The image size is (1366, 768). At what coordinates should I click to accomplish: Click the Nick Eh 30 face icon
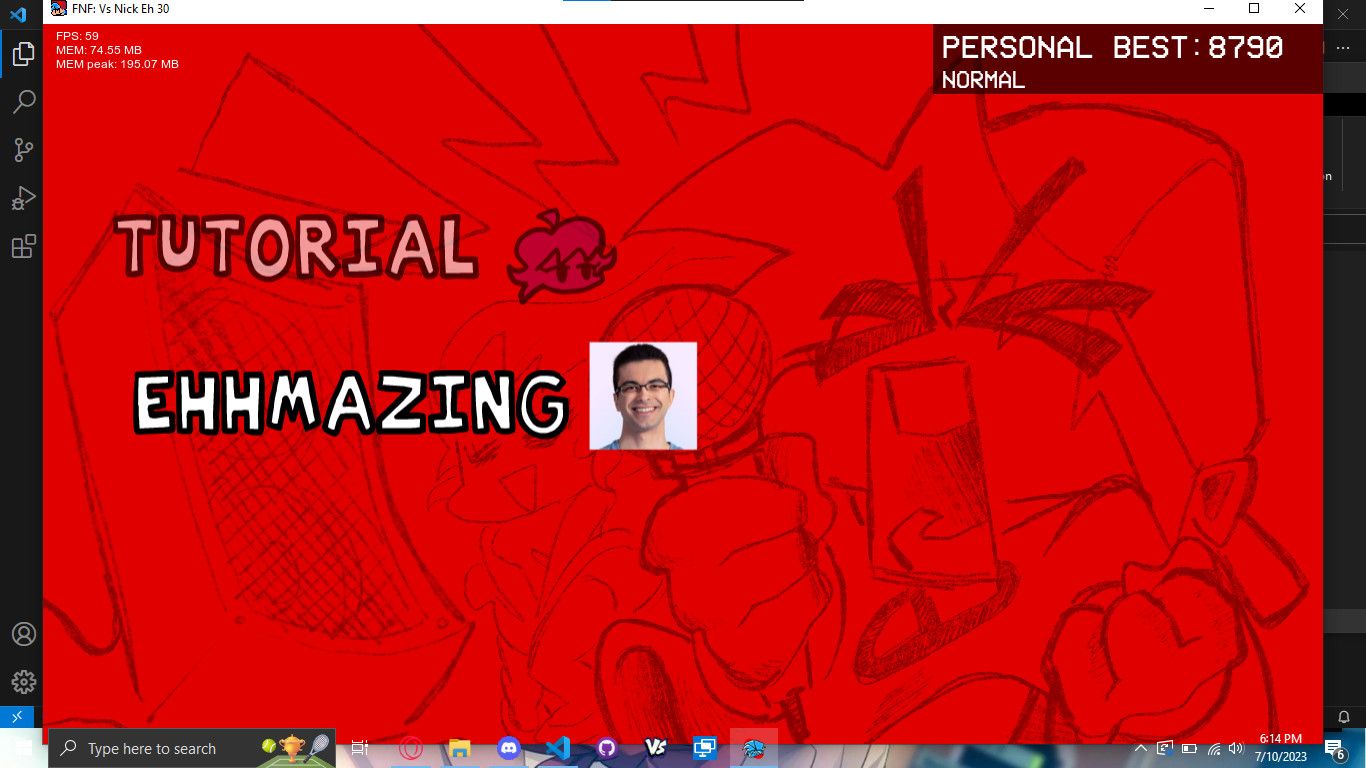click(643, 396)
